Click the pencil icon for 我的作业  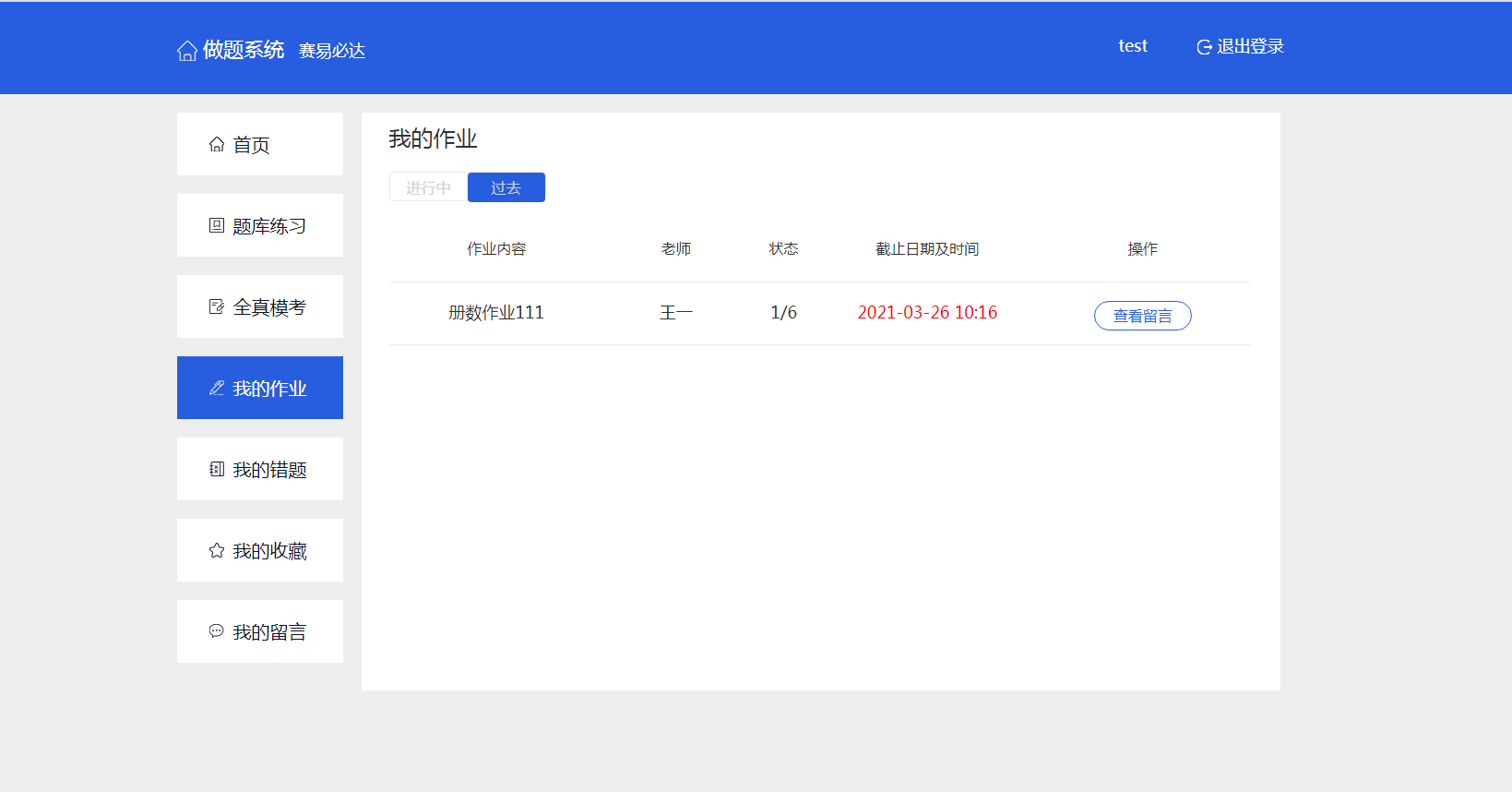(x=217, y=388)
